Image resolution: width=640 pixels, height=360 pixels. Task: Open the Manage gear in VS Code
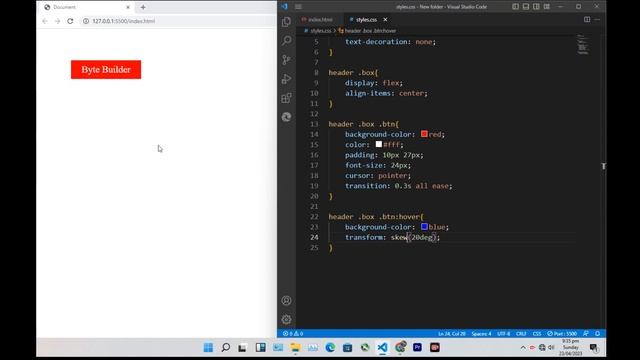coord(287,319)
